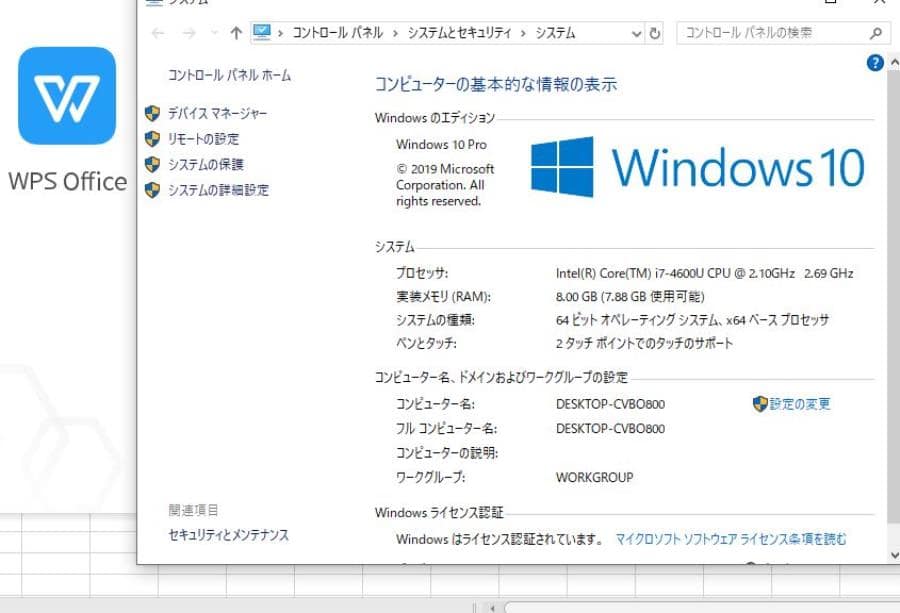
Task: Open help with the blue question mark
Action: [x=875, y=63]
